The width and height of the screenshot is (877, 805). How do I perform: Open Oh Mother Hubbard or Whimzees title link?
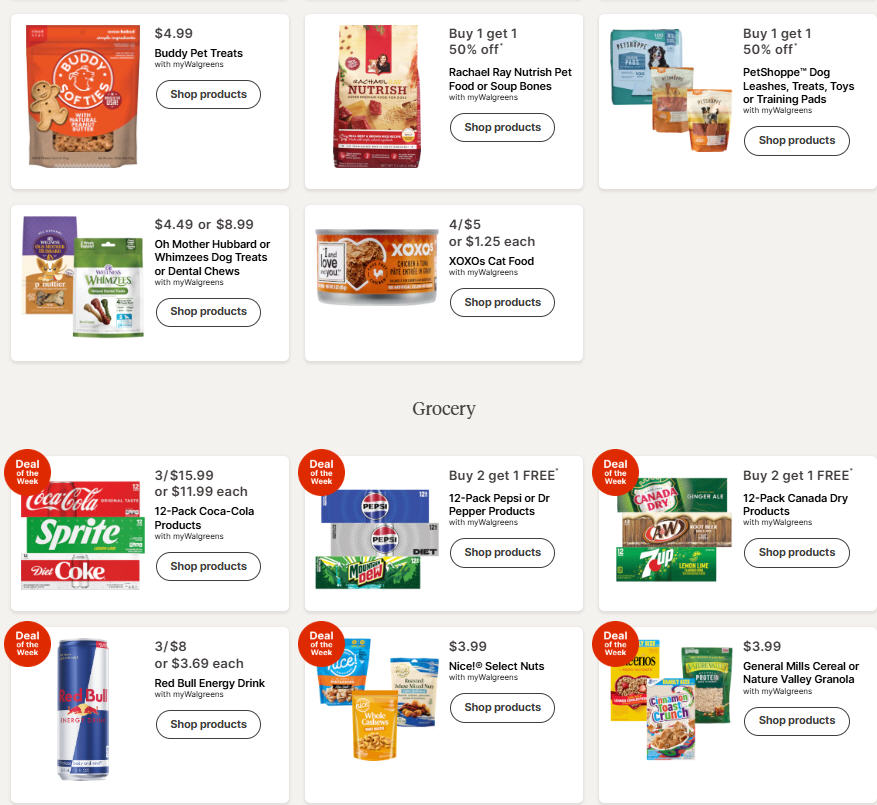[212, 258]
